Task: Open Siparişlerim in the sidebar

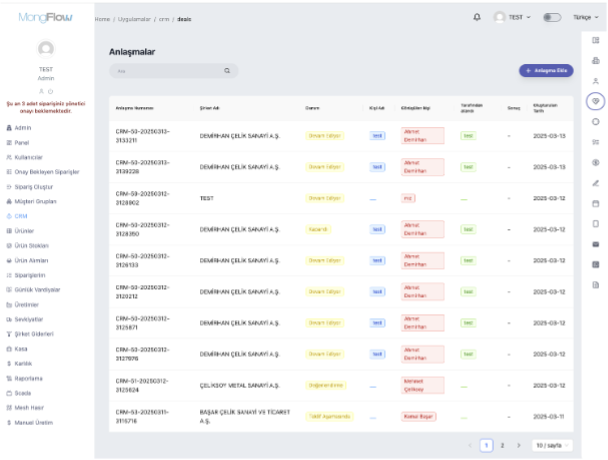Action: click(x=30, y=275)
